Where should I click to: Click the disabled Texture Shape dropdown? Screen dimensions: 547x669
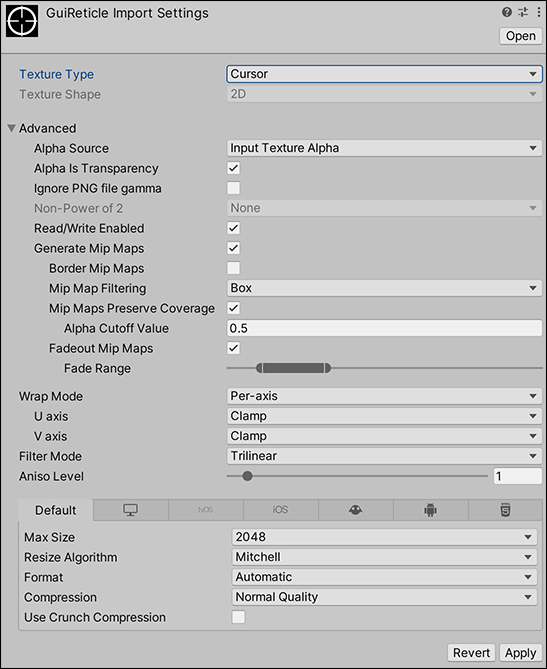pos(384,94)
